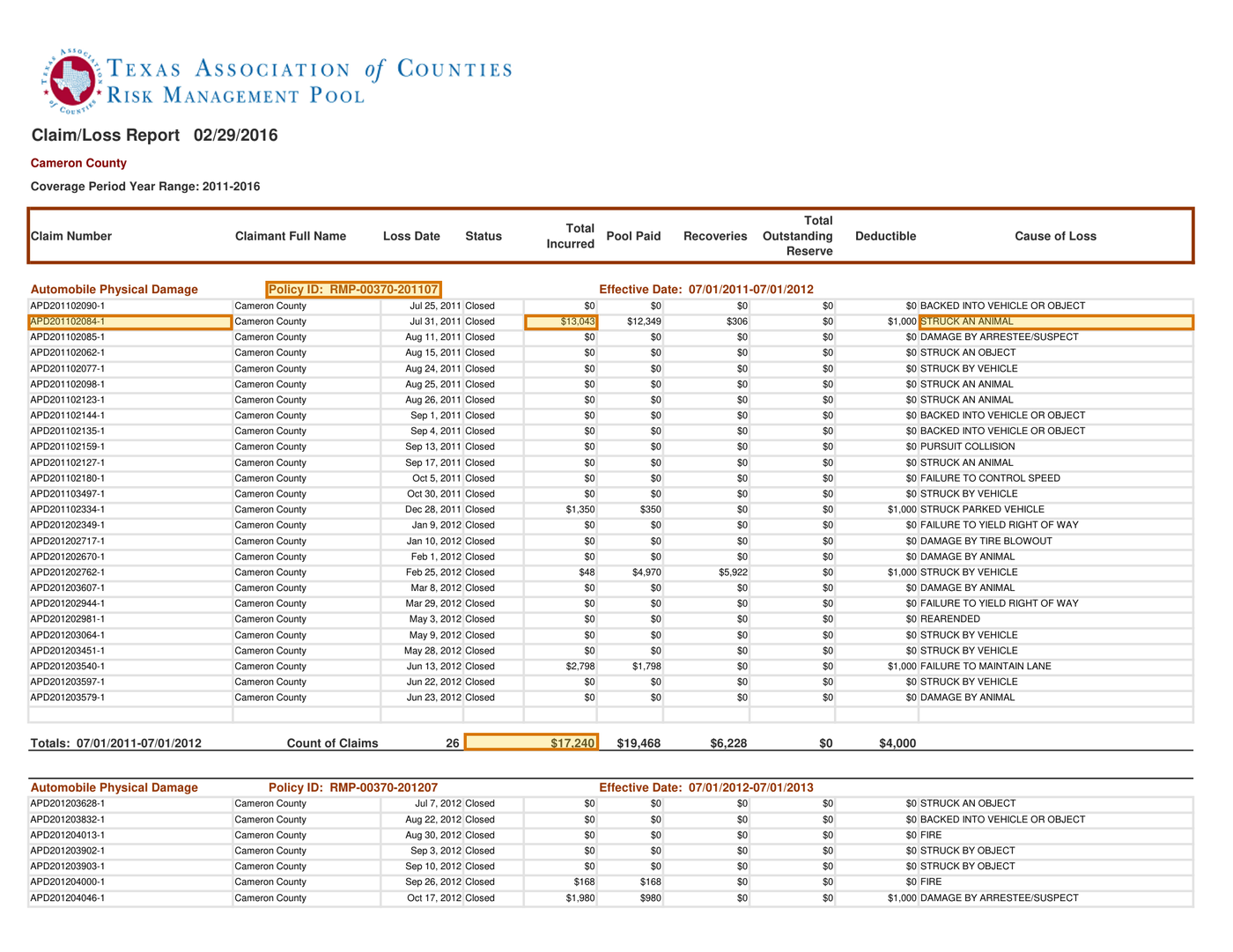Select the Totals: 07/01/2011-07/01/2012 label
The width and height of the screenshot is (1233, 952).
point(116,743)
